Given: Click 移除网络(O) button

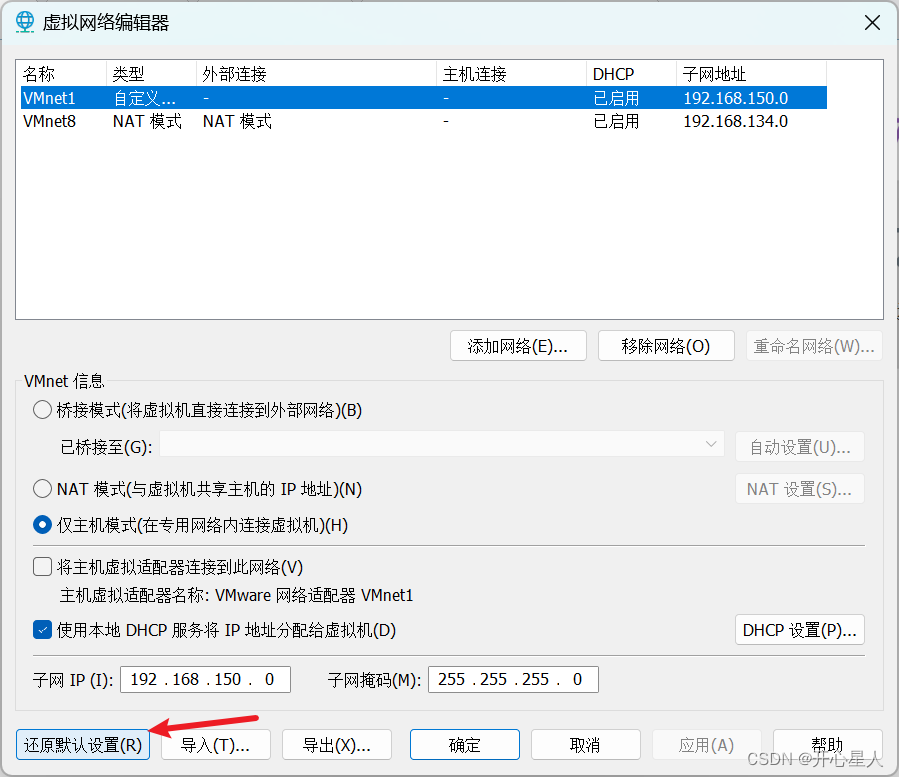Looking at the screenshot, I should click(666, 346).
